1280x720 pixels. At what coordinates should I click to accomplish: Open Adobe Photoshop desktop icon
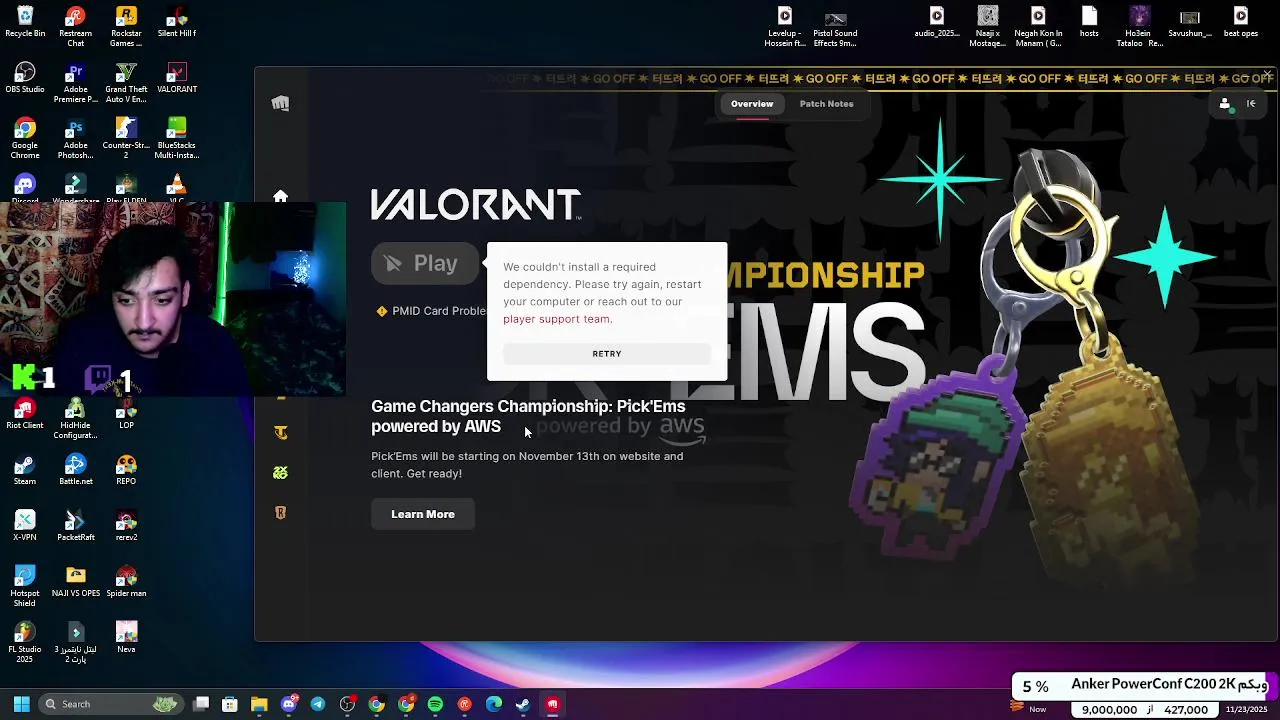pyautogui.click(x=76, y=139)
